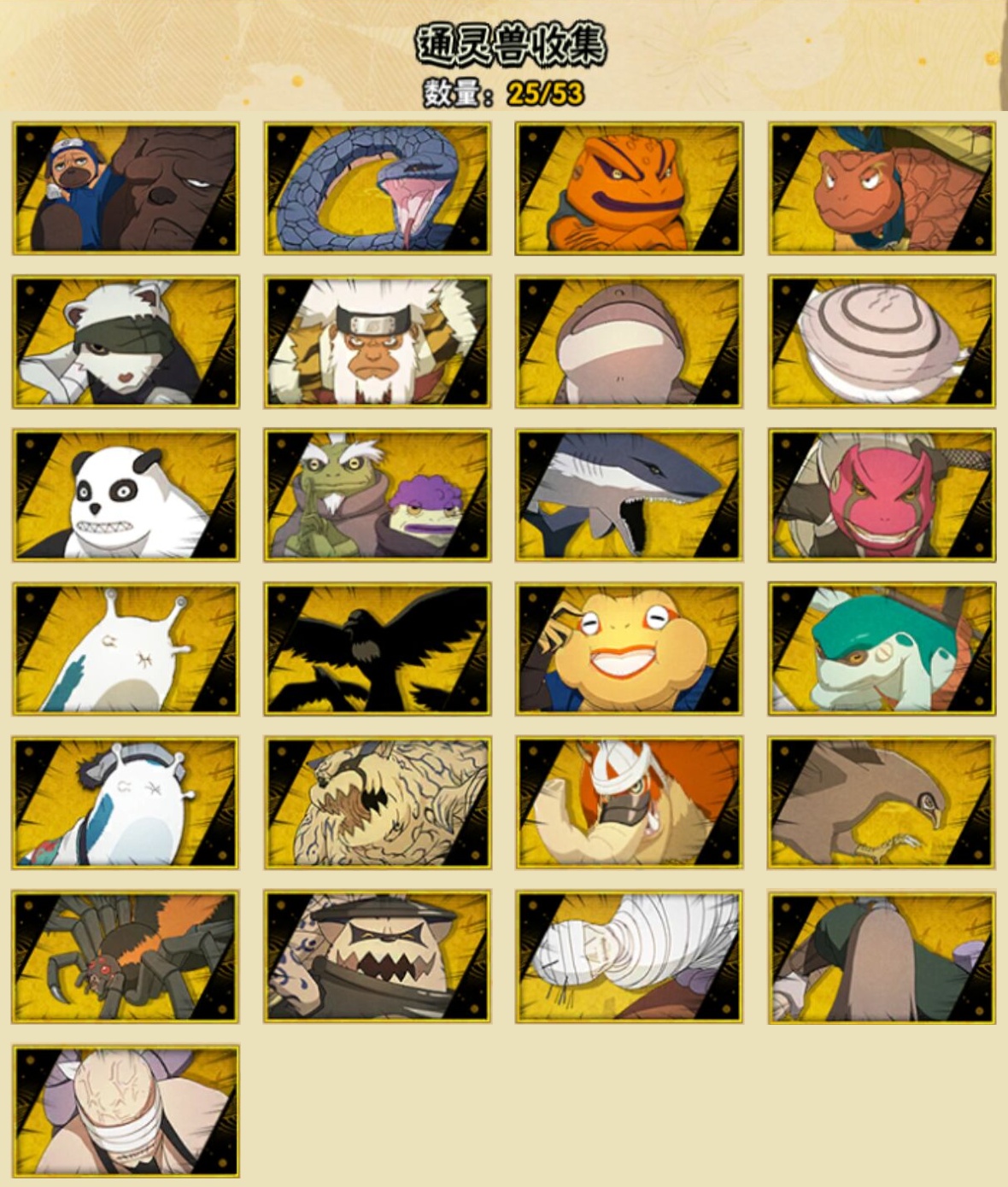
Task: Select the white masked raccoon card
Action: (126, 342)
